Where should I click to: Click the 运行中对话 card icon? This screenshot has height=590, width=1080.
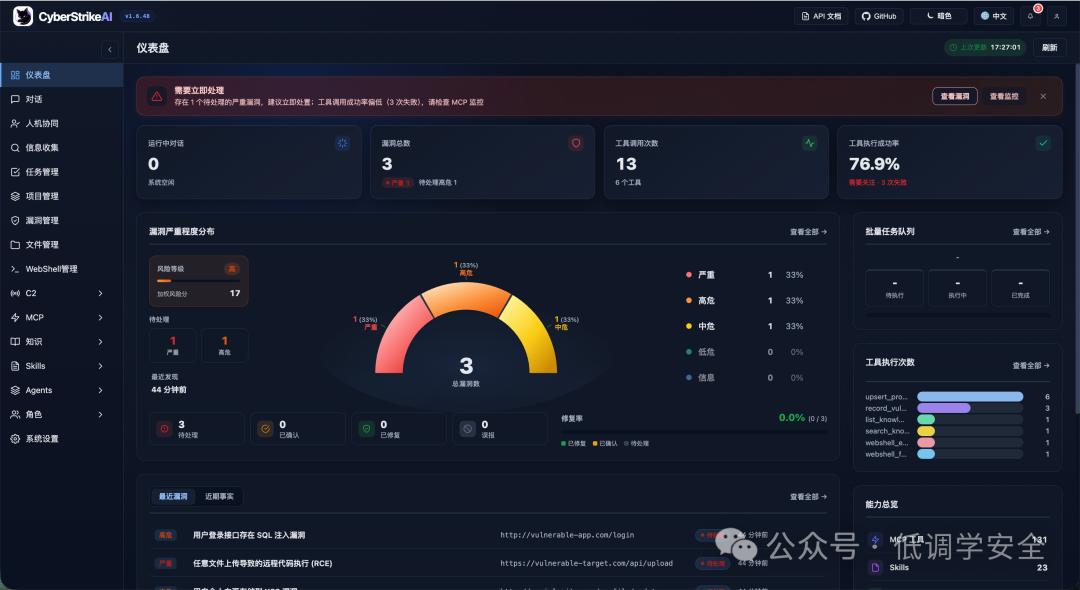[342, 143]
